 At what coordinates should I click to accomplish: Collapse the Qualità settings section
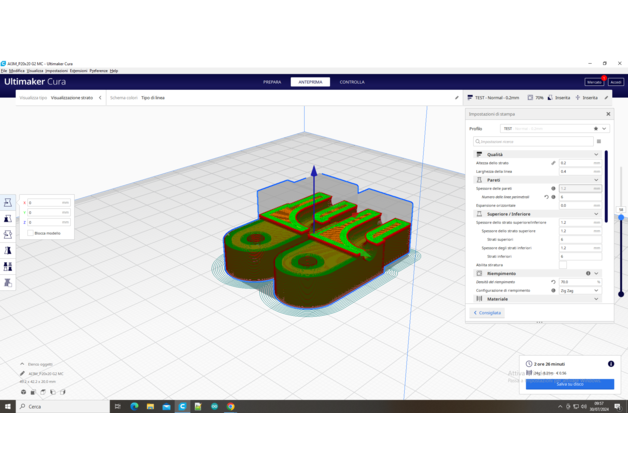coord(597,155)
